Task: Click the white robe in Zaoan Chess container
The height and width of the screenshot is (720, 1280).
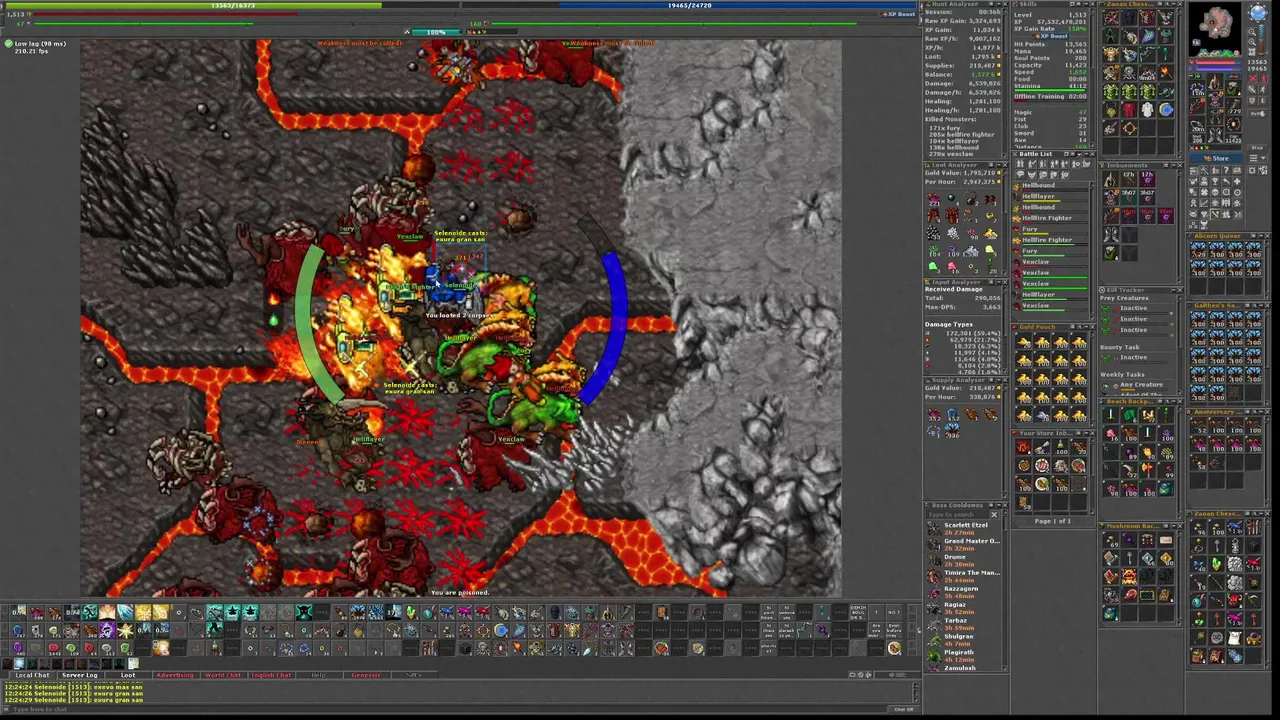Action: [x=1147, y=109]
